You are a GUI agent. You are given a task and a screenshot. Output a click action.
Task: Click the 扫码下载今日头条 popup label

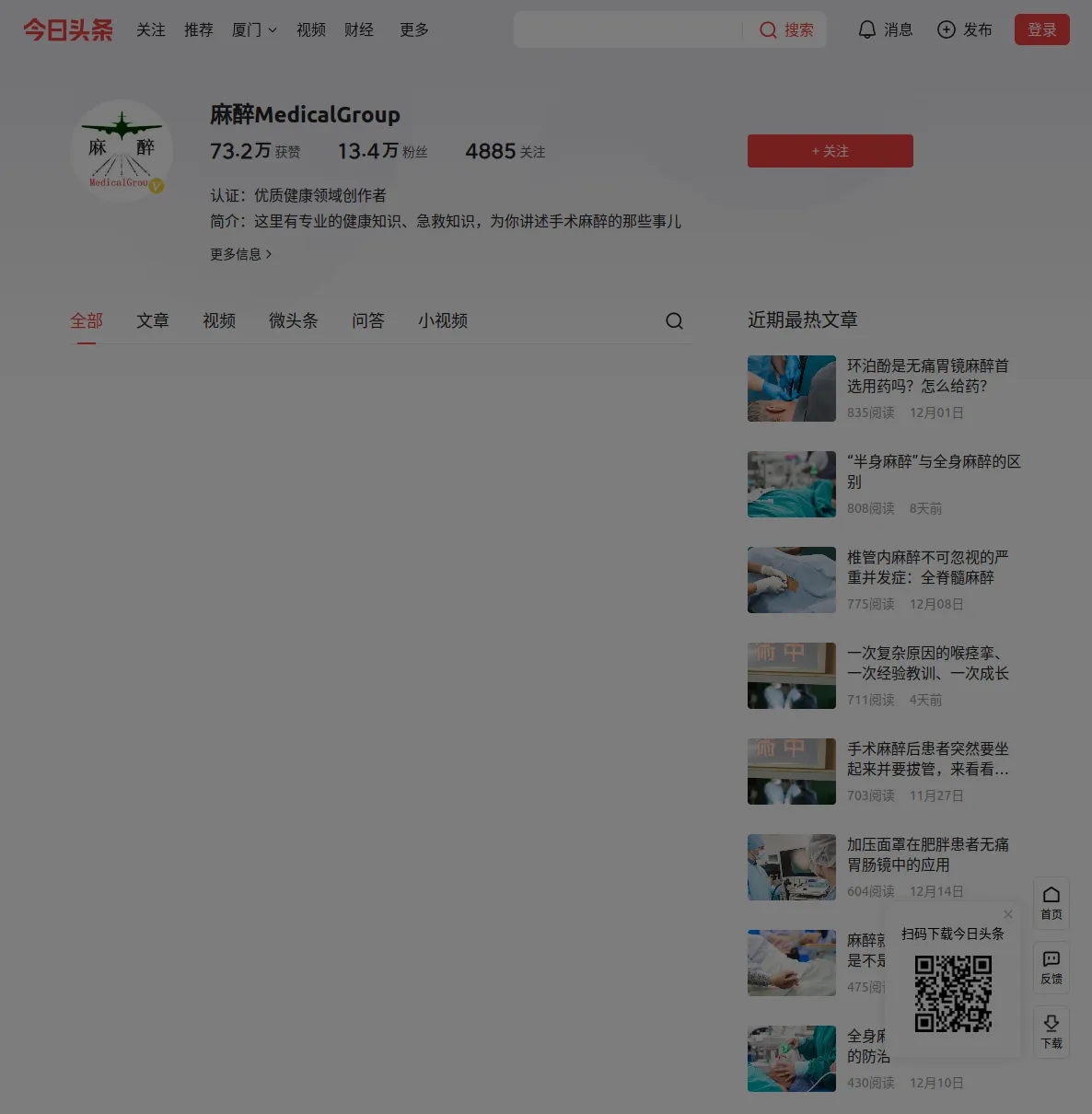tap(953, 934)
